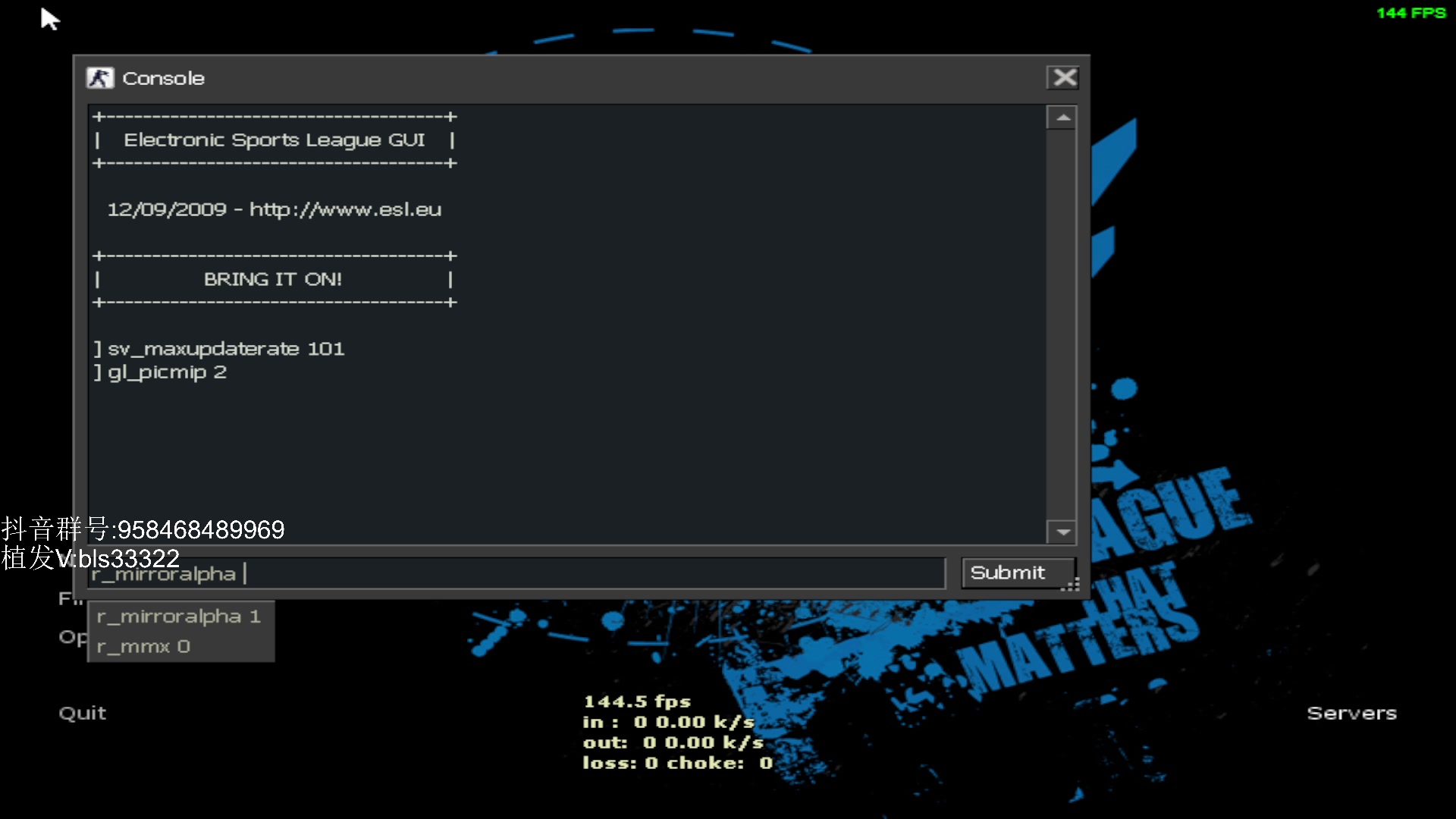Click the scroll down arrow in console
Screen dimensions: 1456x819
coord(1063,532)
